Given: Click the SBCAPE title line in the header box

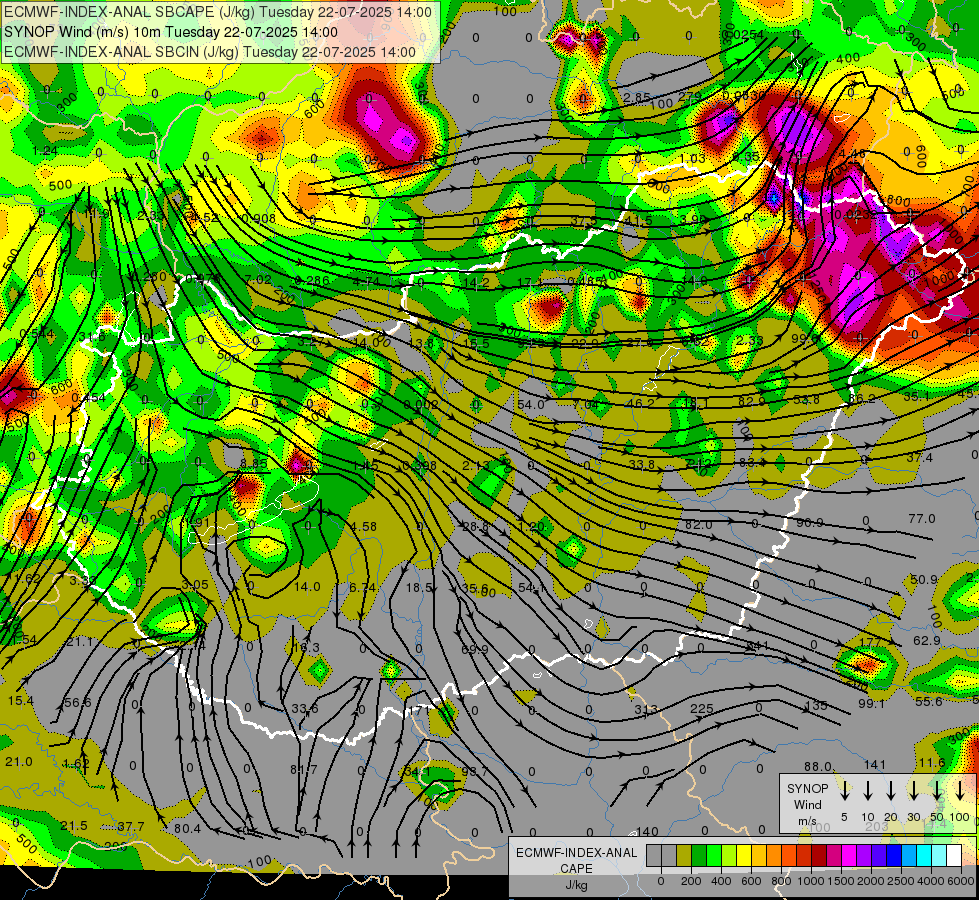Looking at the screenshot, I should coord(217,12).
